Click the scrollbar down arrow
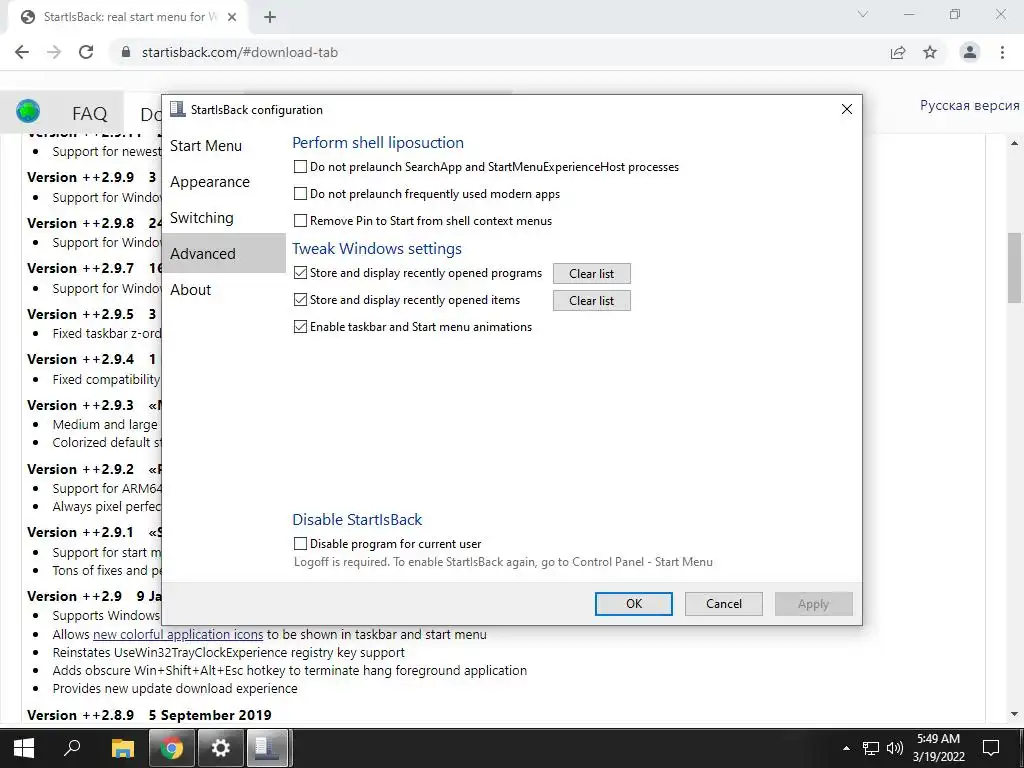The image size is (1024, 768). pyautogui.click(x=1014, y=714)
